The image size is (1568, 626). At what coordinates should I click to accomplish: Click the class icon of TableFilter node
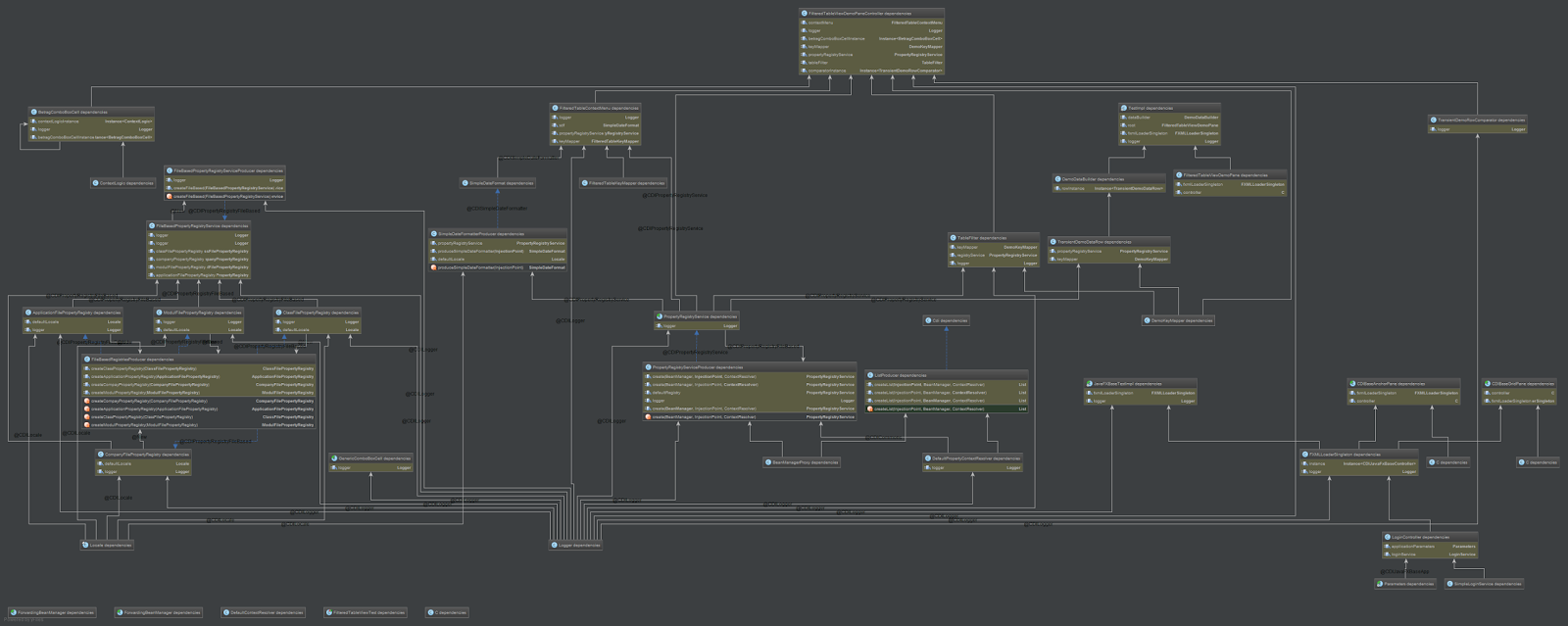[x=954, y=238]
